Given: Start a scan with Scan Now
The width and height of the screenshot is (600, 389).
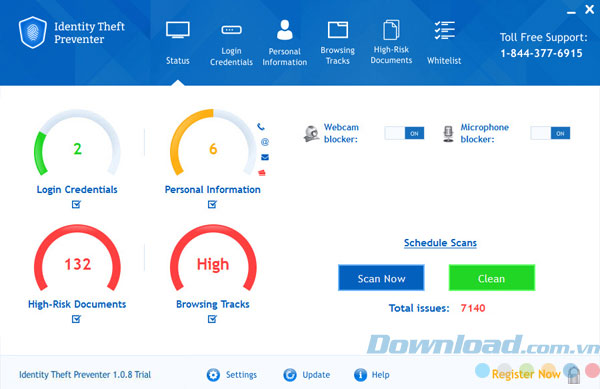Looking at the screenshot, I should [381, 278].
